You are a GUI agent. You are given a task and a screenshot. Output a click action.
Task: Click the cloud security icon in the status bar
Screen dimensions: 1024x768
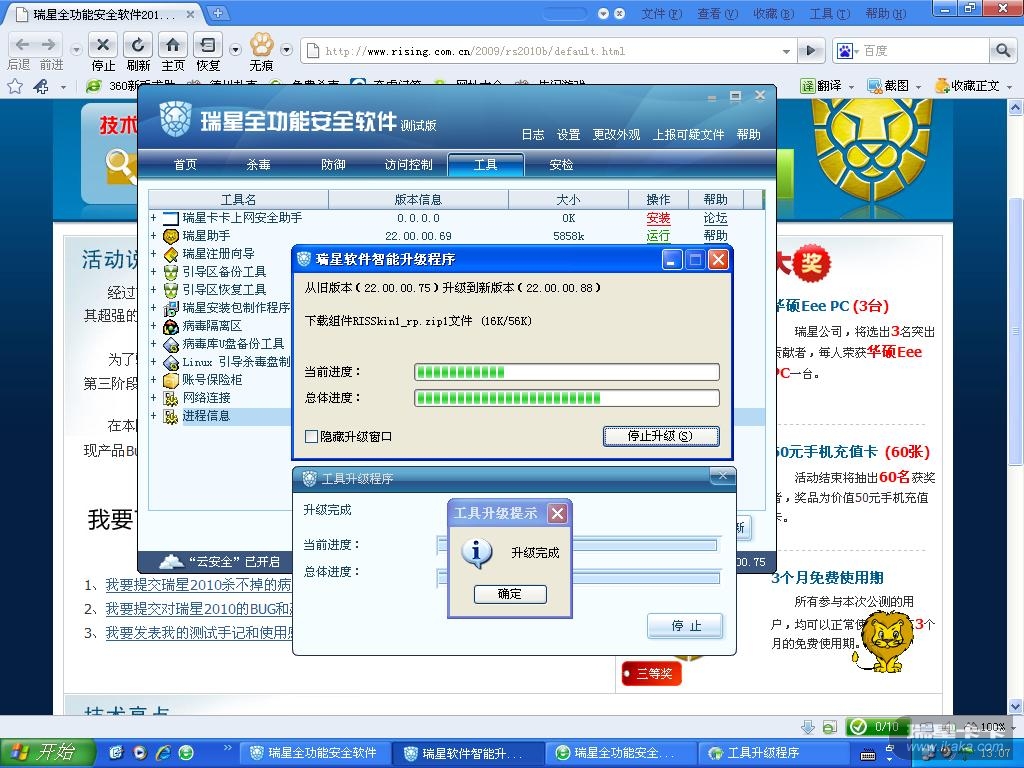(x=171, y=561)
